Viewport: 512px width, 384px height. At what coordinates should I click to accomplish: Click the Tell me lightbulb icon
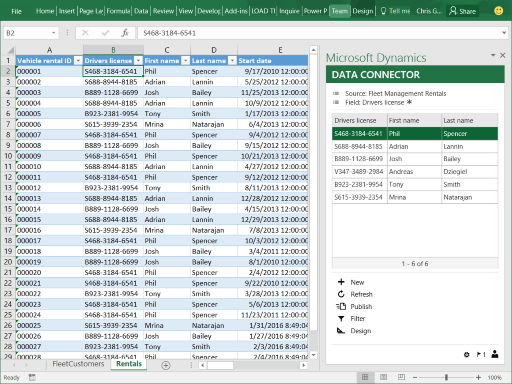(383, 11)
